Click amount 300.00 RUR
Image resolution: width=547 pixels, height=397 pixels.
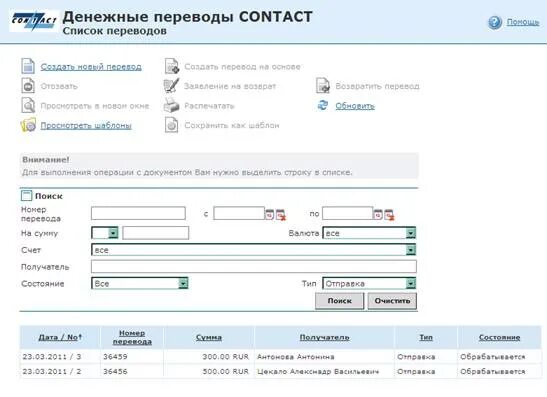coord(226,357)
